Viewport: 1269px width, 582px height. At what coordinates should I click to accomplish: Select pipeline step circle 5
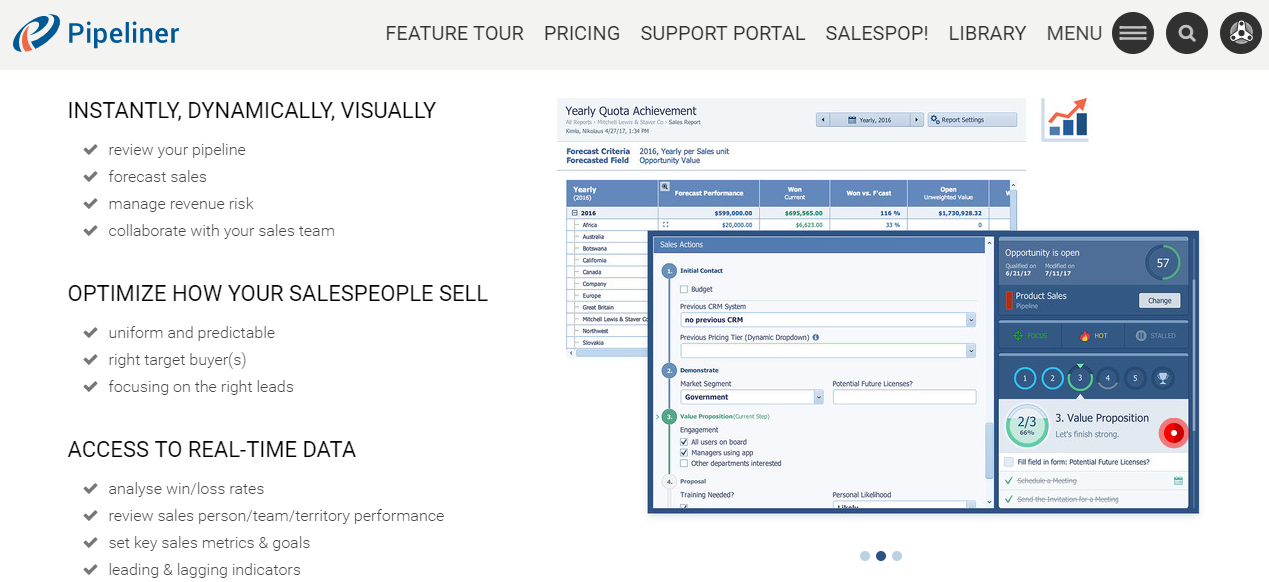tap(1135, 378)
